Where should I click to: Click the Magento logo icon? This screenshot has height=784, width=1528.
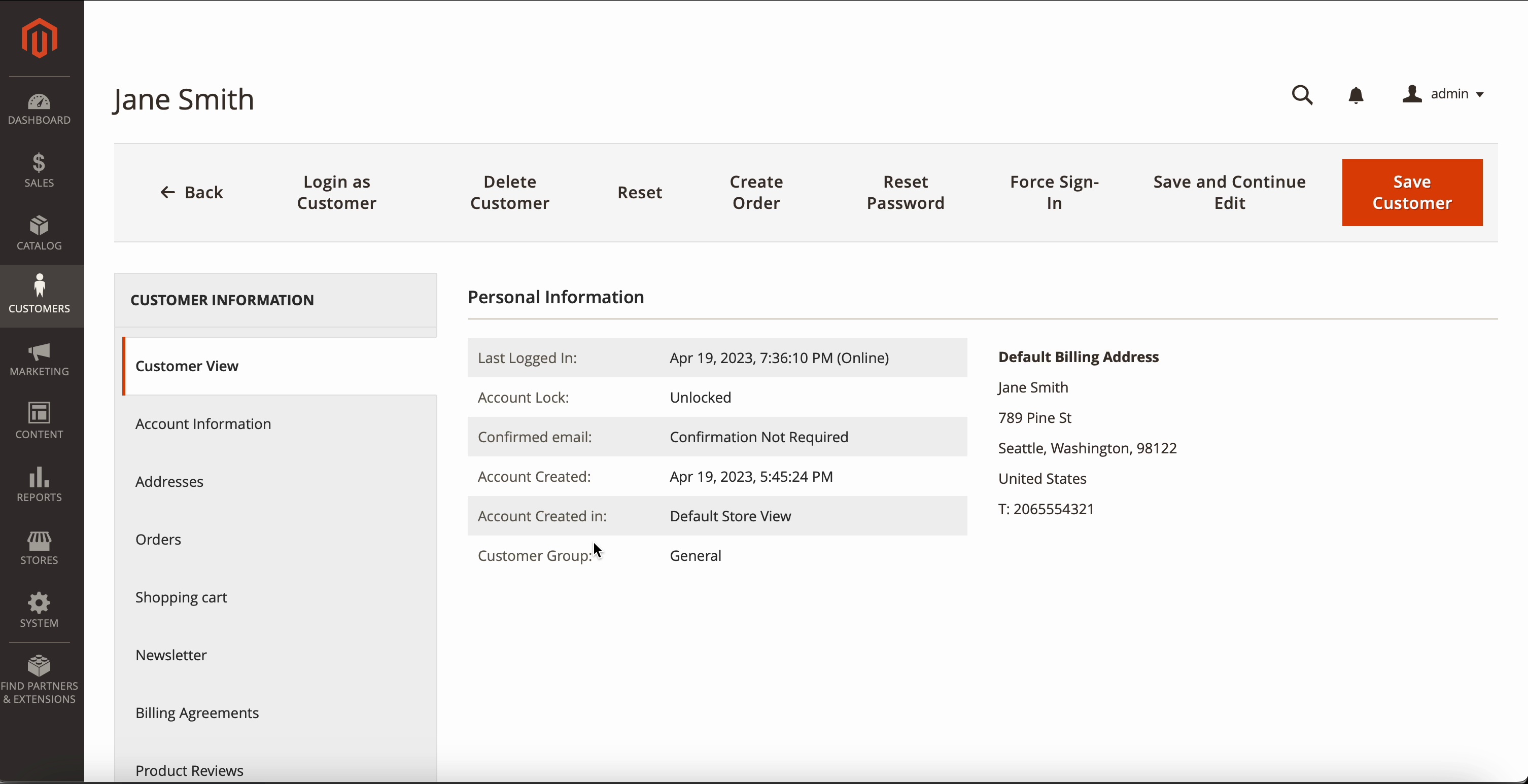[x=39, y=38]
